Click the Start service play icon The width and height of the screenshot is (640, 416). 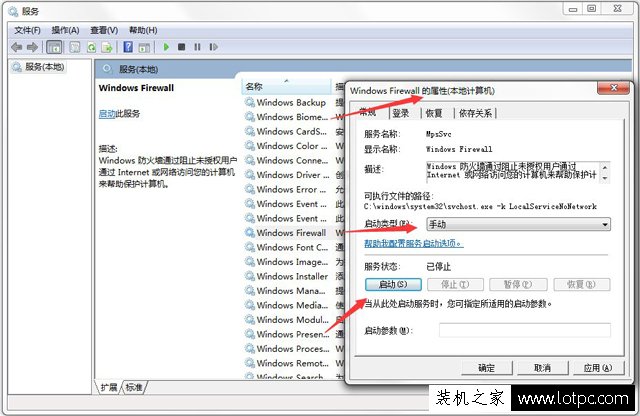click(x=166, y=47)
